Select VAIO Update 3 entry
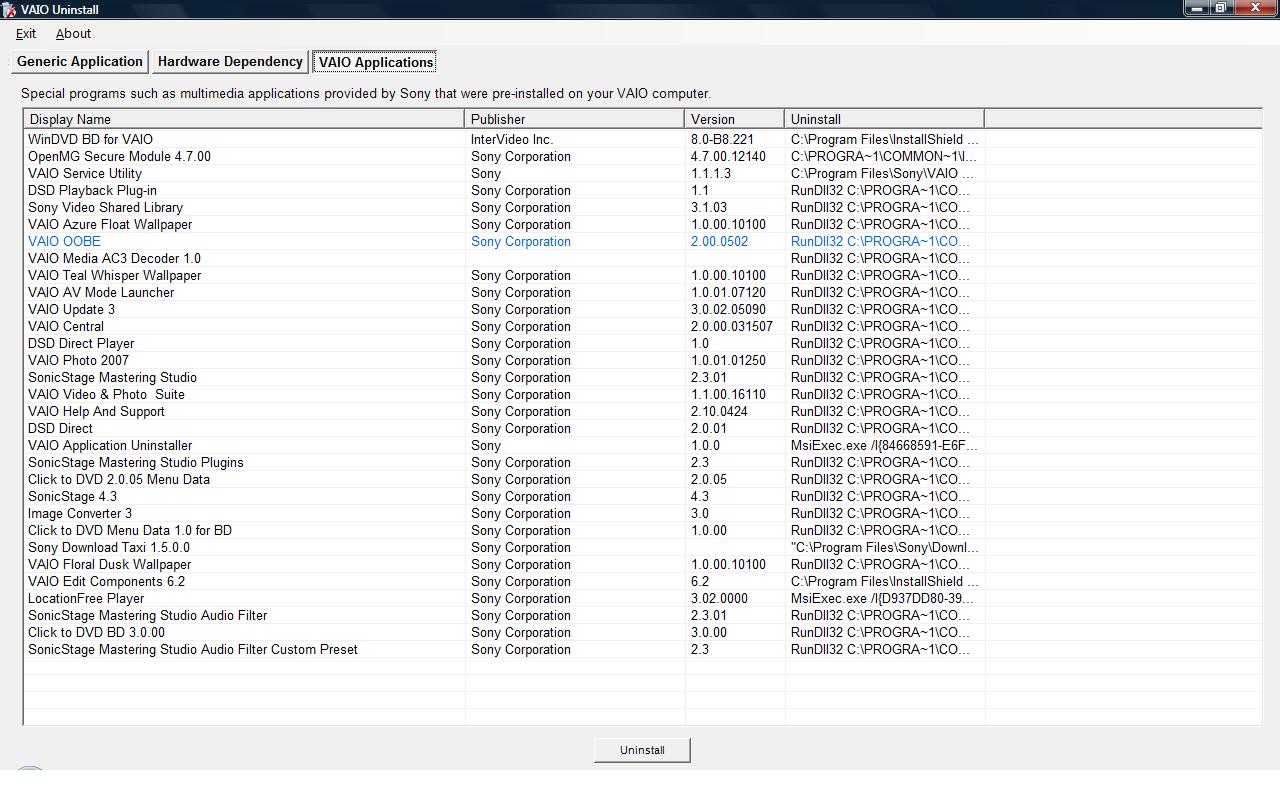The height and width of the screenshot is (800, 1280). click(x=71, y=309)
